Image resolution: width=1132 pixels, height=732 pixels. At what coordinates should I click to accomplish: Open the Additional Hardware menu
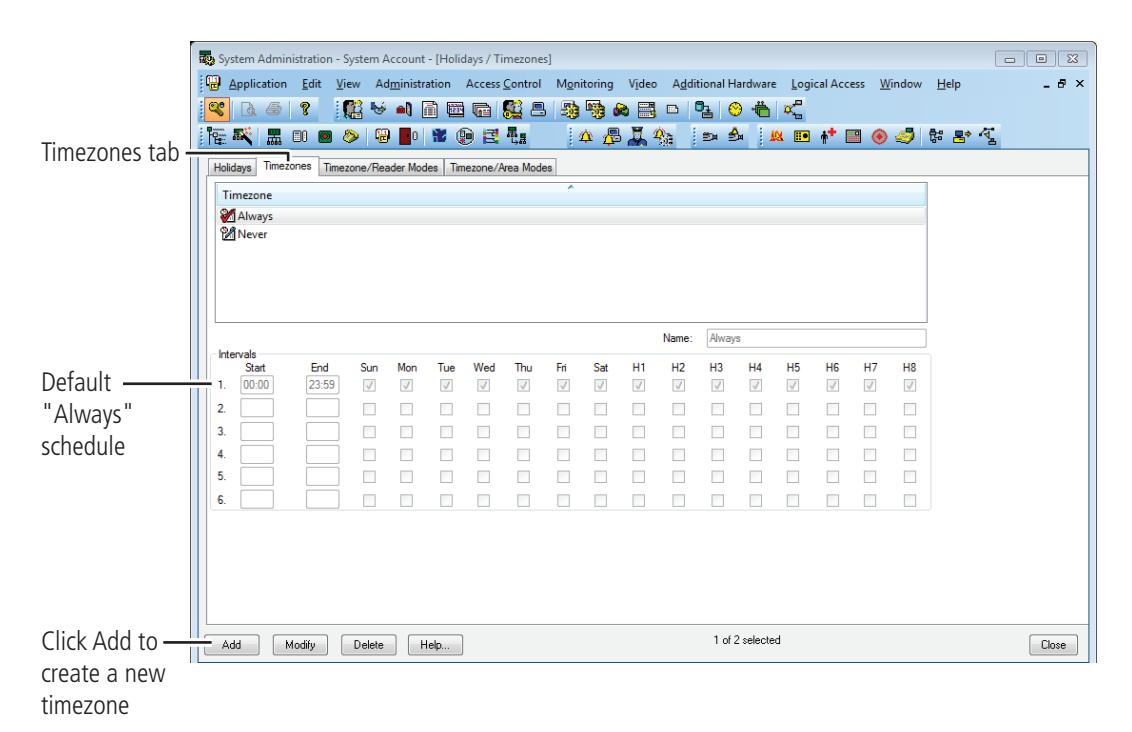(x=724, y=84)
